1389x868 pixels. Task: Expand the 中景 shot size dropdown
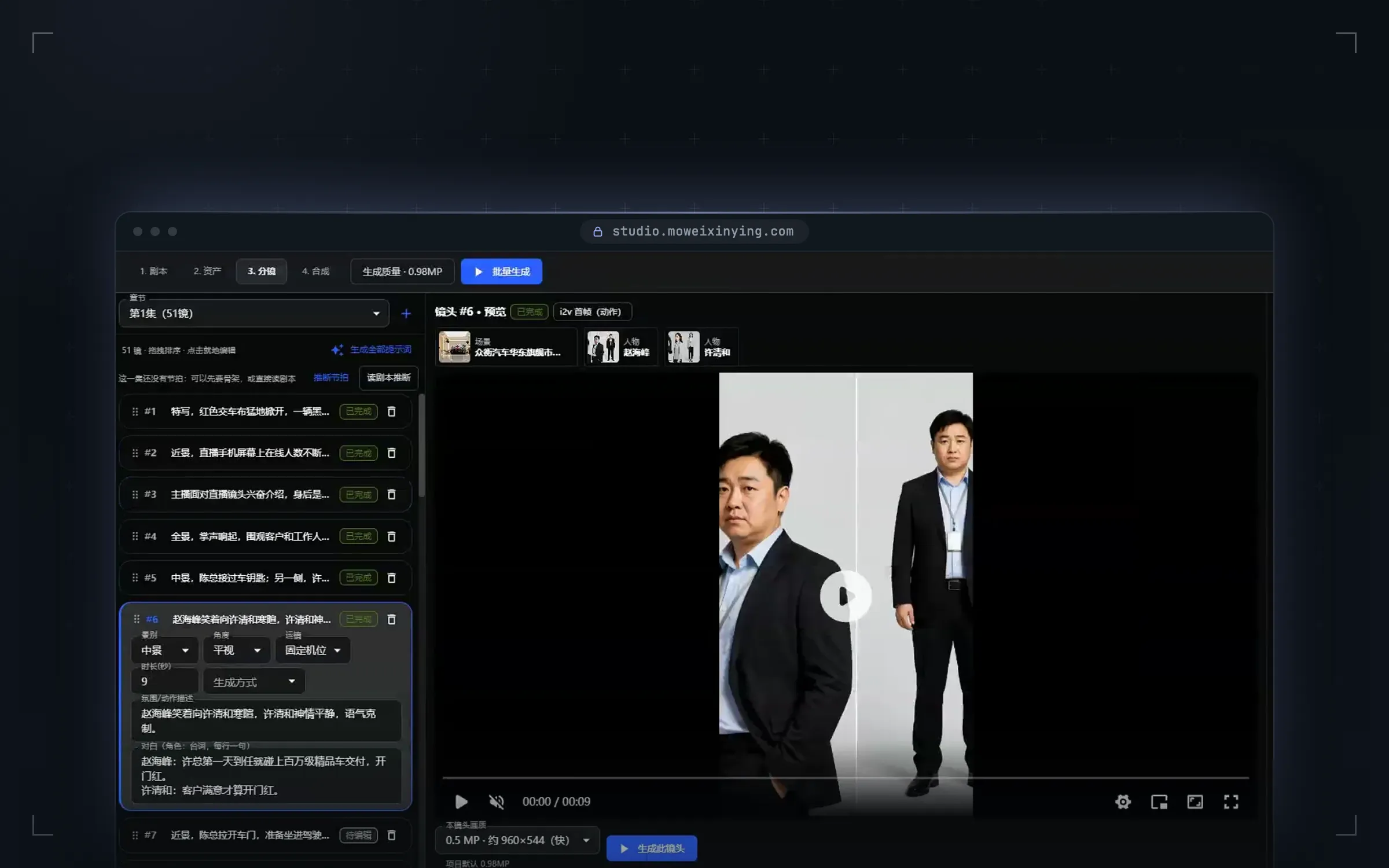click(165, 650)
